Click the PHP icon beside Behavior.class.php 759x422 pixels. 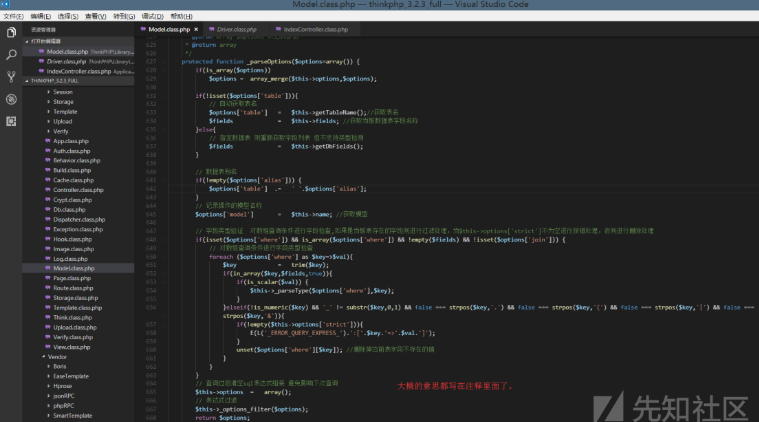coord(48,160)
